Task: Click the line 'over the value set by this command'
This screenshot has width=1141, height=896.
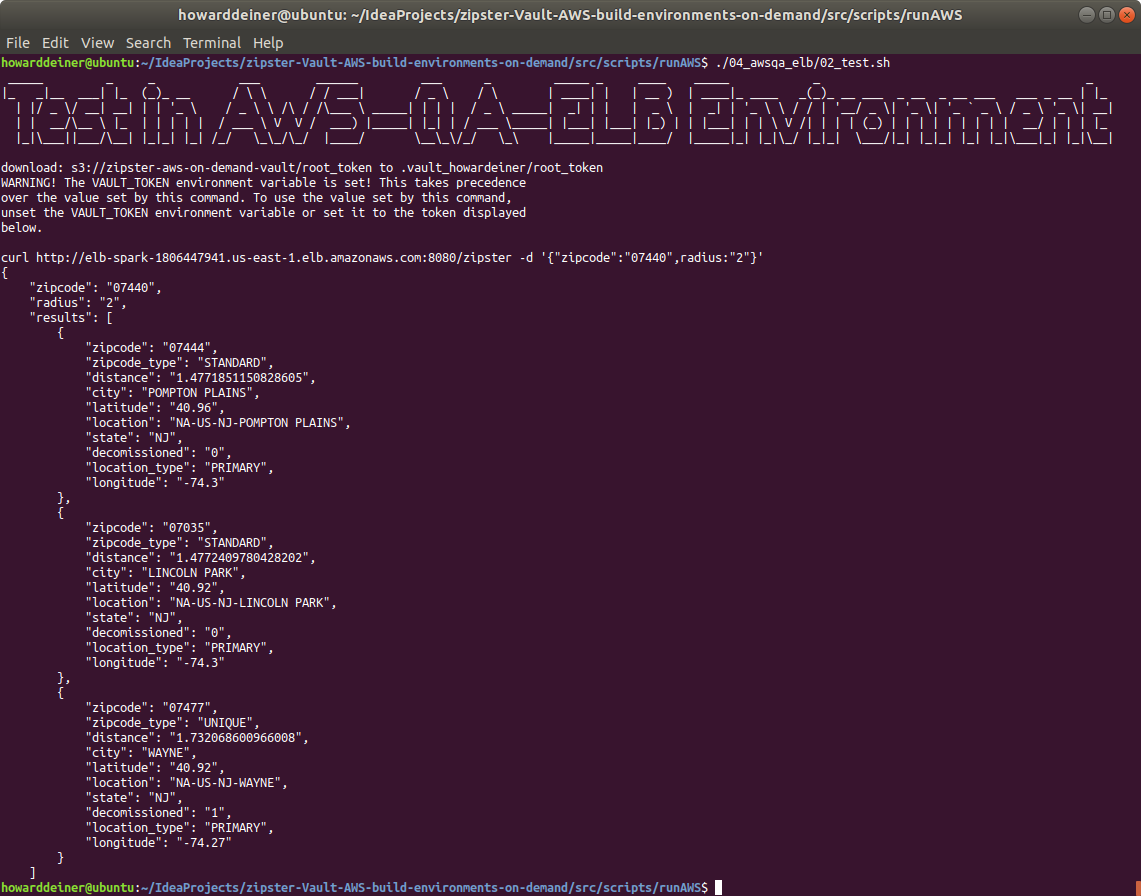Action: click(x=256, y=198)
